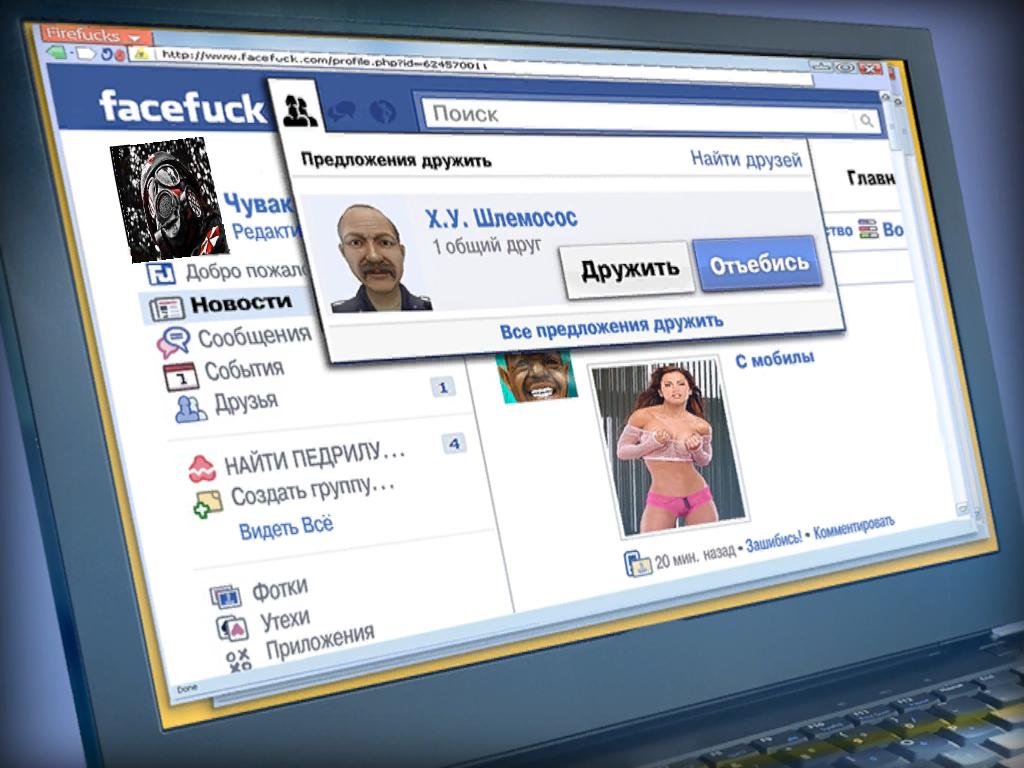
Task: Open Фотки in the left sidebar
Action: (x=279, y=589)
